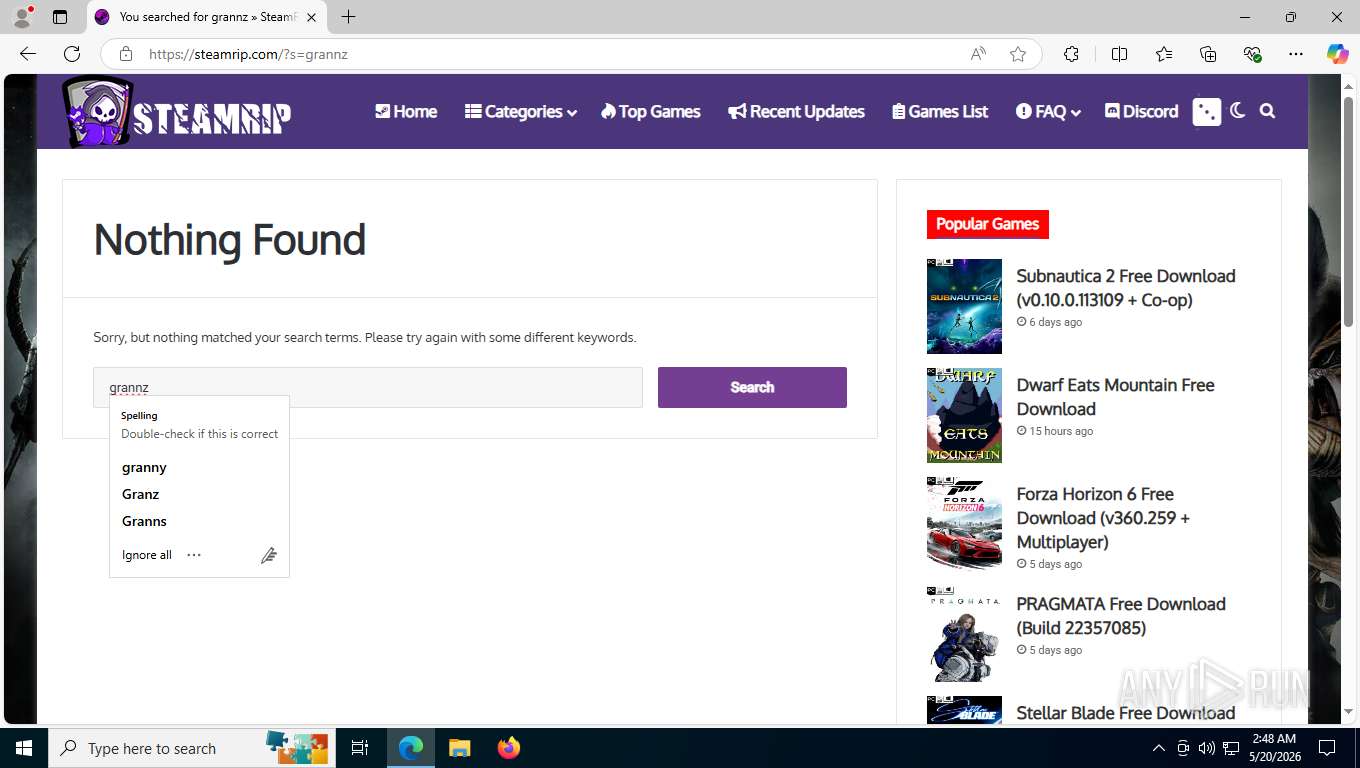Add this page to favorites star
Viewport: 1360px width, 768px height.
click(x=1018, y=54)
